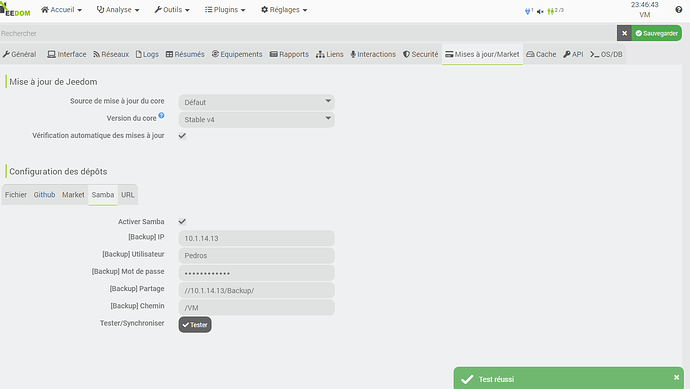This screenshot has width=690, height=389.
Task: Select the Github repository tab
Action: [x=44, y=194]
